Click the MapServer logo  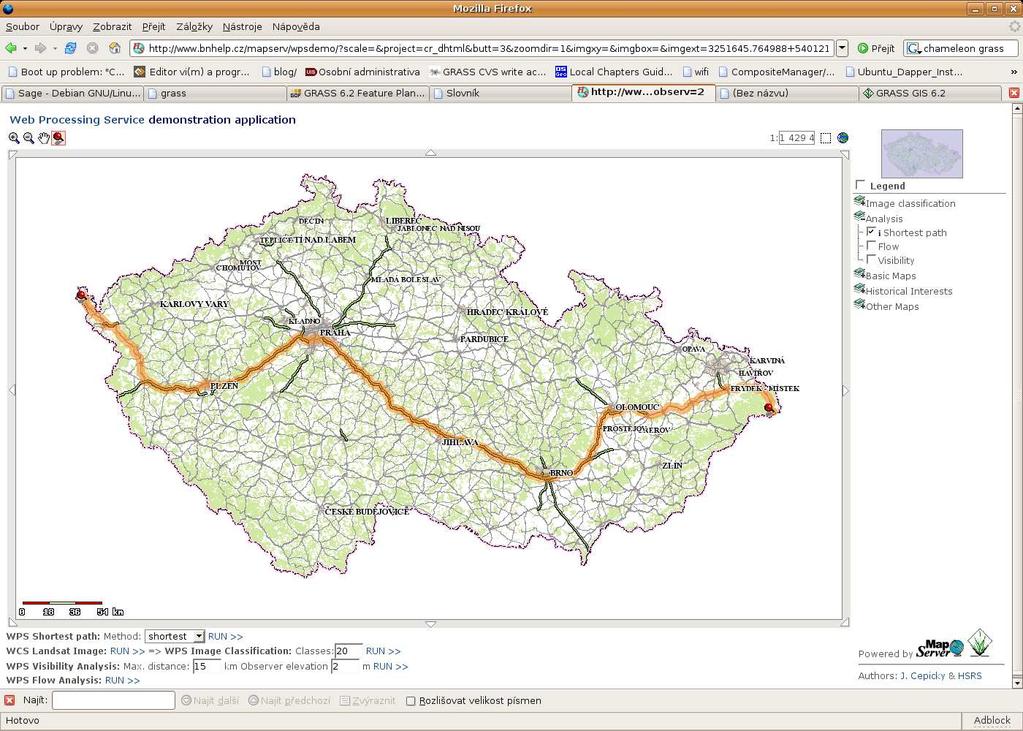coord(939,648)
